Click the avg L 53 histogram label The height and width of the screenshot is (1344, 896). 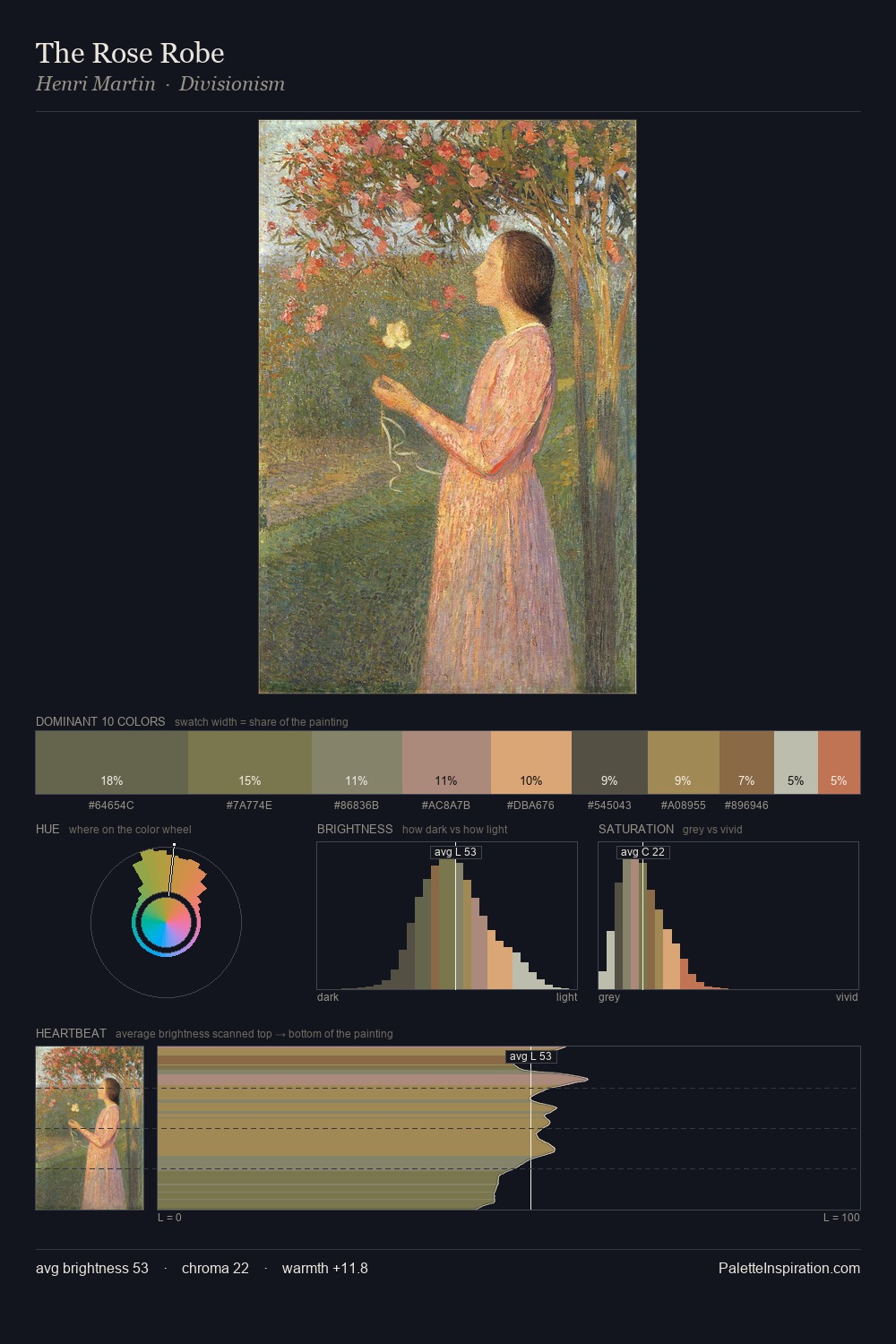[x=455, y=852]
